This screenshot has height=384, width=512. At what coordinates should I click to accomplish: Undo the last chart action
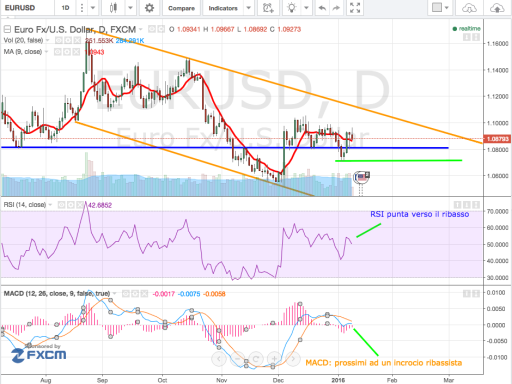point(322,8)
